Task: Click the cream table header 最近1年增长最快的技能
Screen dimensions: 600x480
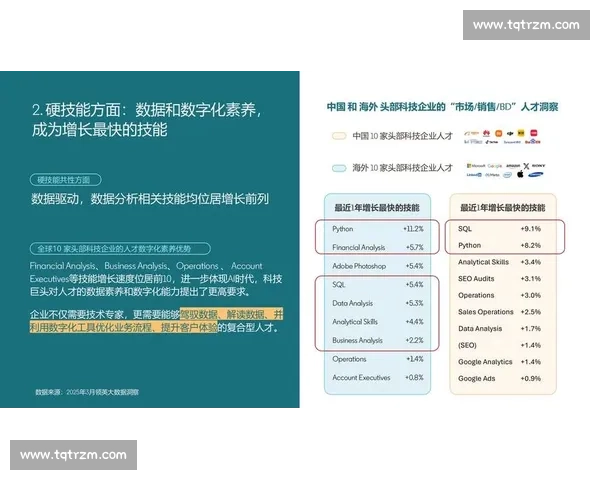Action: pyautogui.click(x=502, y=208)
